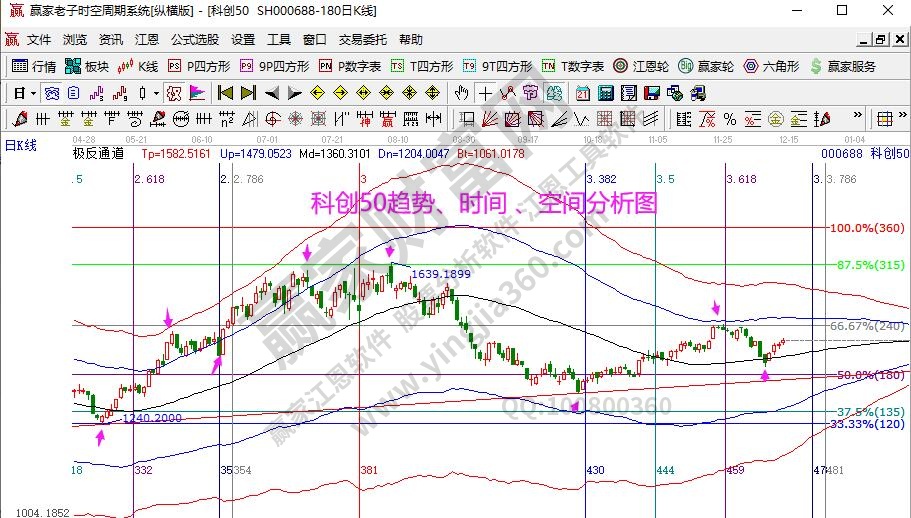Open the candlestick style dropdown arrow
Screen dimensions: 911x518
click(155, 93)
